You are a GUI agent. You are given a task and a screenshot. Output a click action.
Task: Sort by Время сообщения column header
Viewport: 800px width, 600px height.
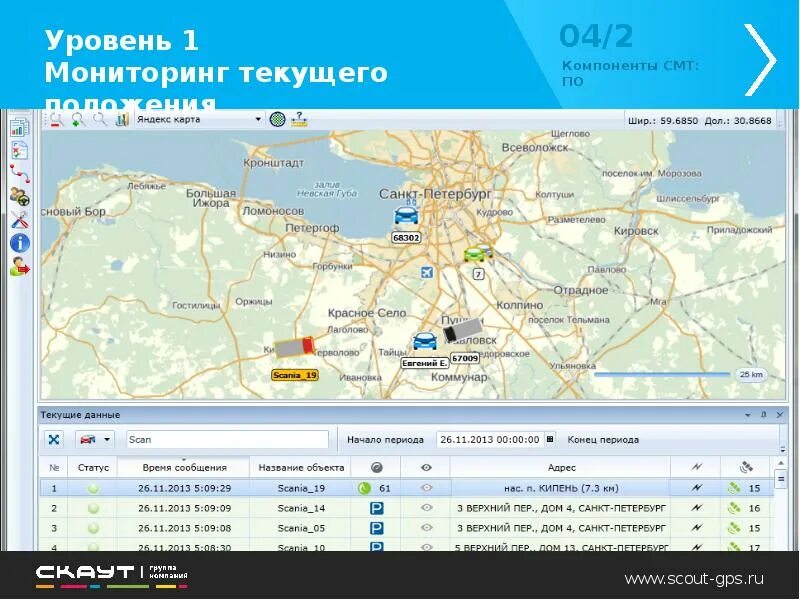point(184,468)
